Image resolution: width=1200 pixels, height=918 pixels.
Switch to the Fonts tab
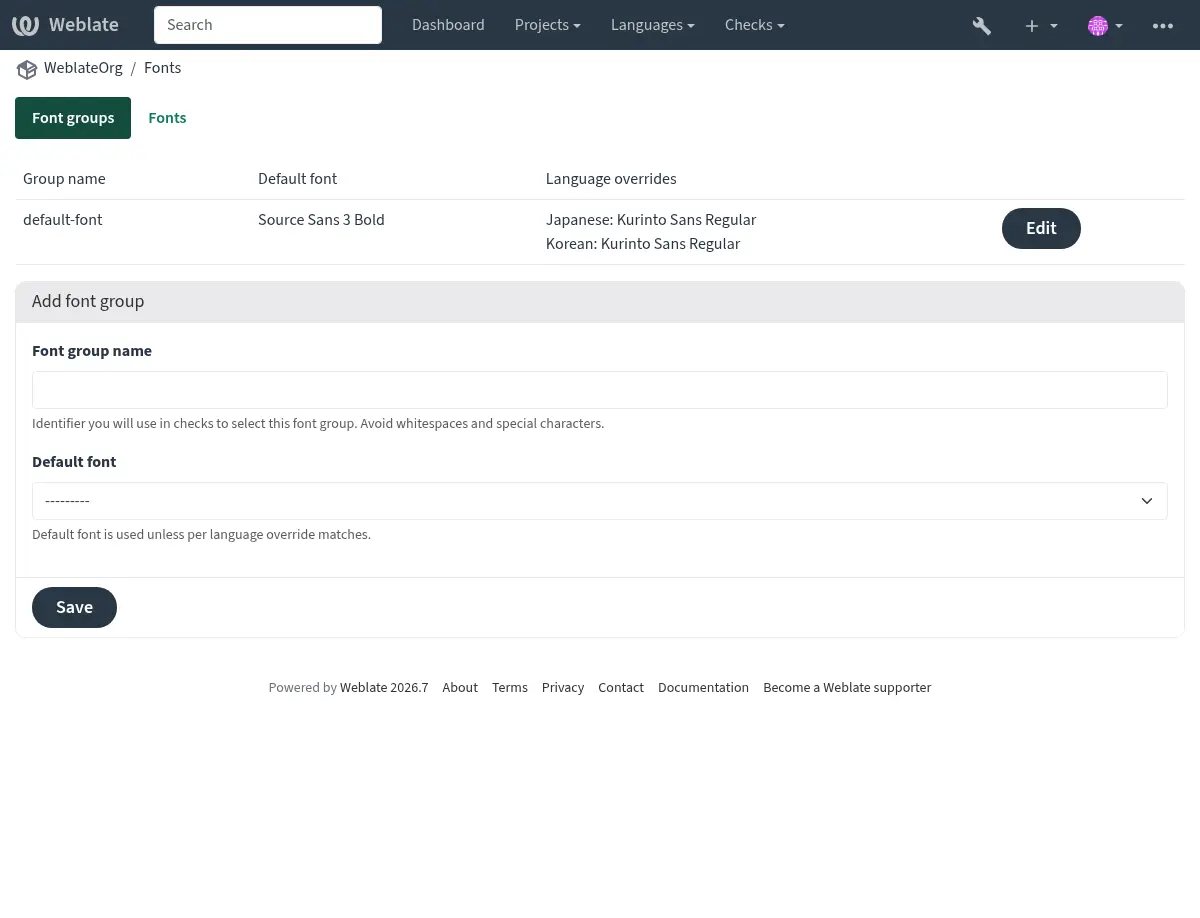pyautogui.click(x=167, y=118)
